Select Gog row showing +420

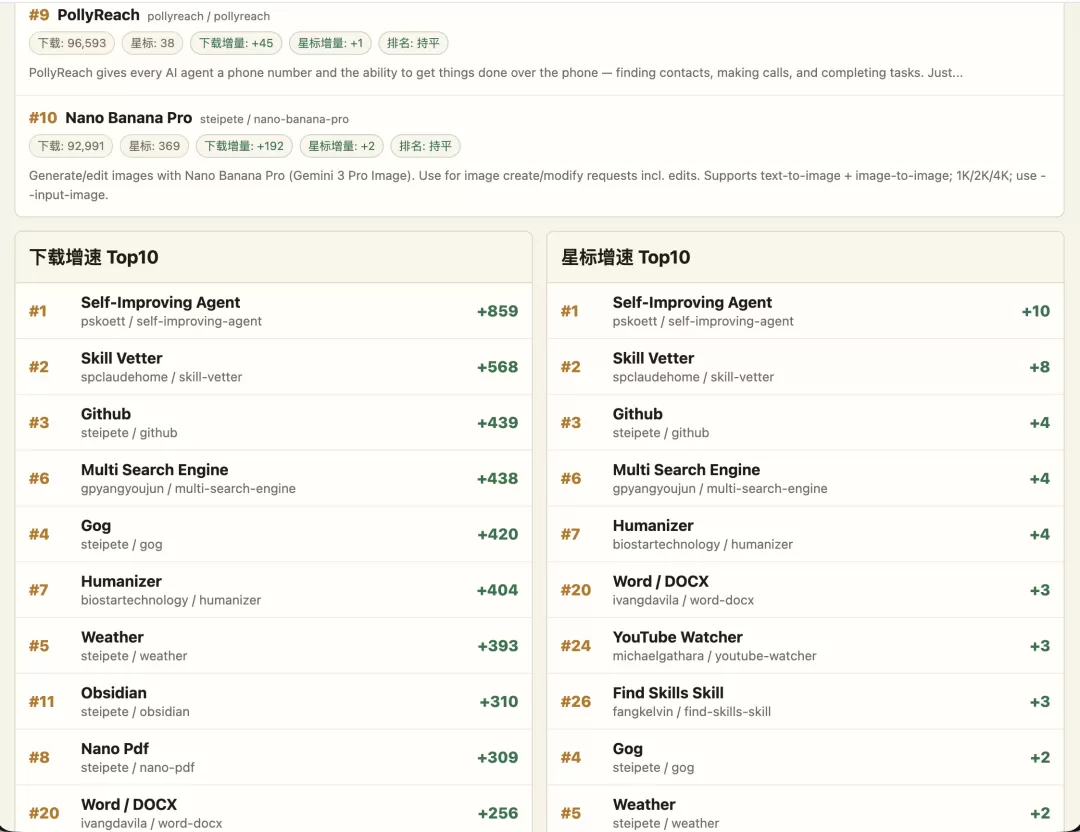pyautogui.click(x=273, y=534)
